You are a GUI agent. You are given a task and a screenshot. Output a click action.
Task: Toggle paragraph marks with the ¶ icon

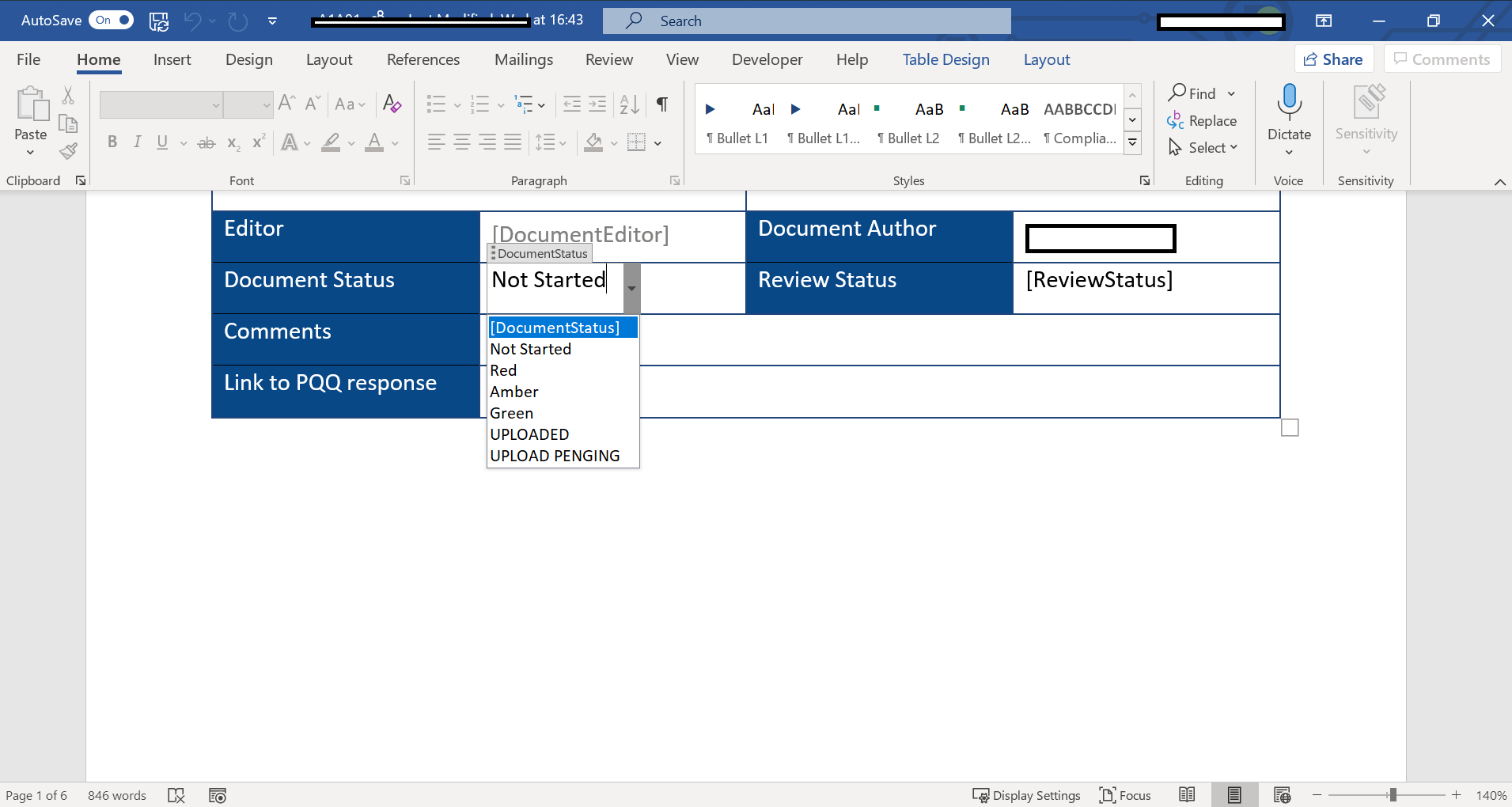(x=661, y=104)
